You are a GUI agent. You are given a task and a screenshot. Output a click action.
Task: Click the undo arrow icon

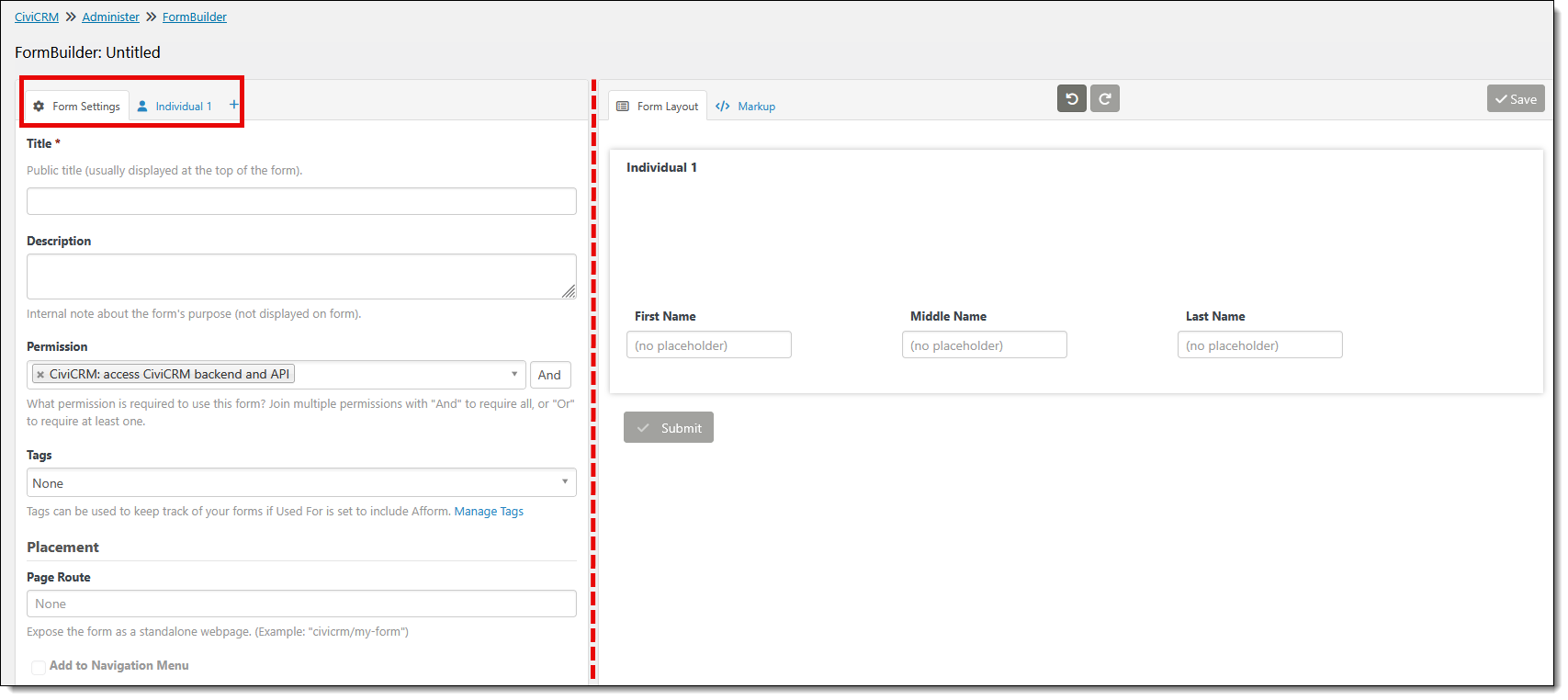pos(1071,99)
